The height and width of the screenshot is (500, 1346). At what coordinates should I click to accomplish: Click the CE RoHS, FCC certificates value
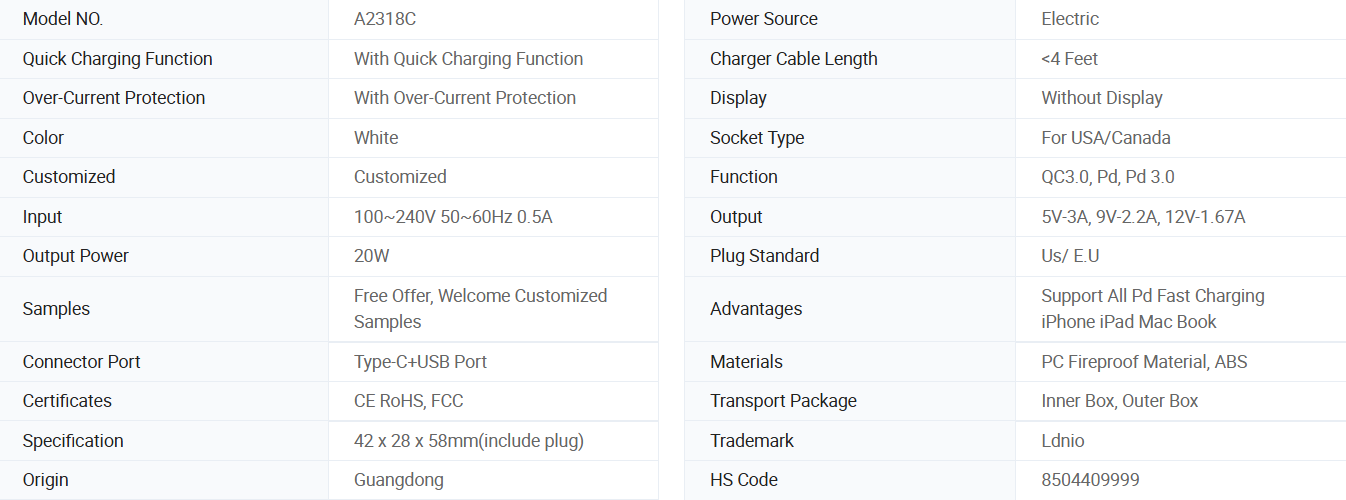click(409, 401)
